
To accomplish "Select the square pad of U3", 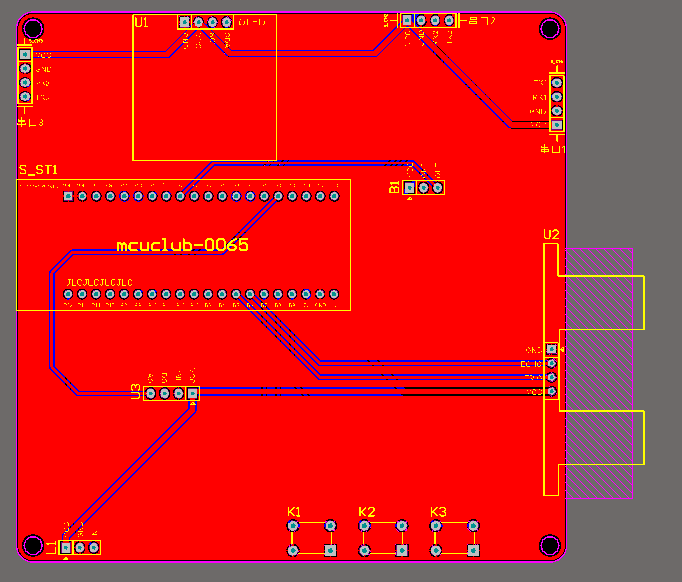I will click(x=192, y=394).
